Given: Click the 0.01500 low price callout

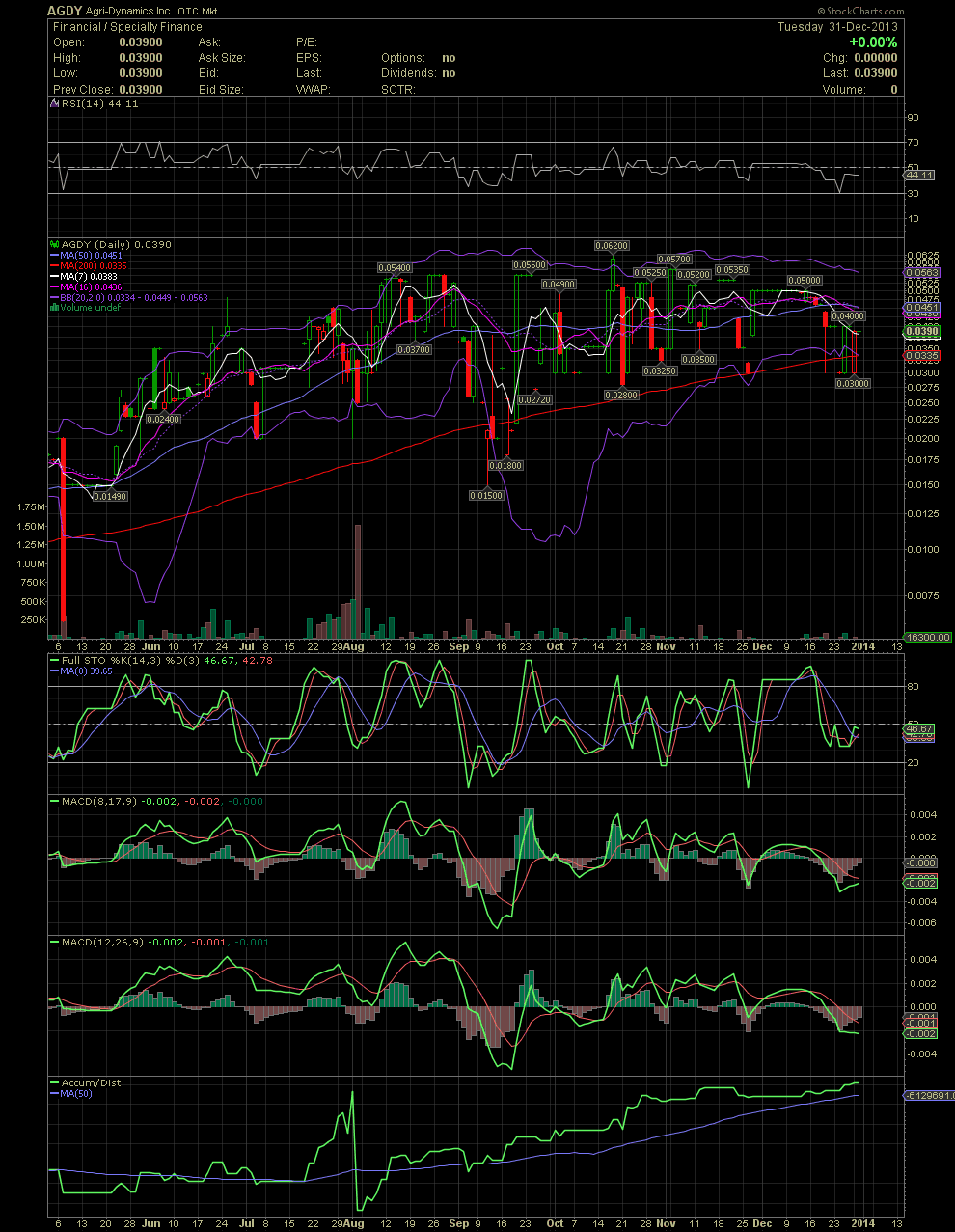Looking at the screenshot, I should point(486,496).
